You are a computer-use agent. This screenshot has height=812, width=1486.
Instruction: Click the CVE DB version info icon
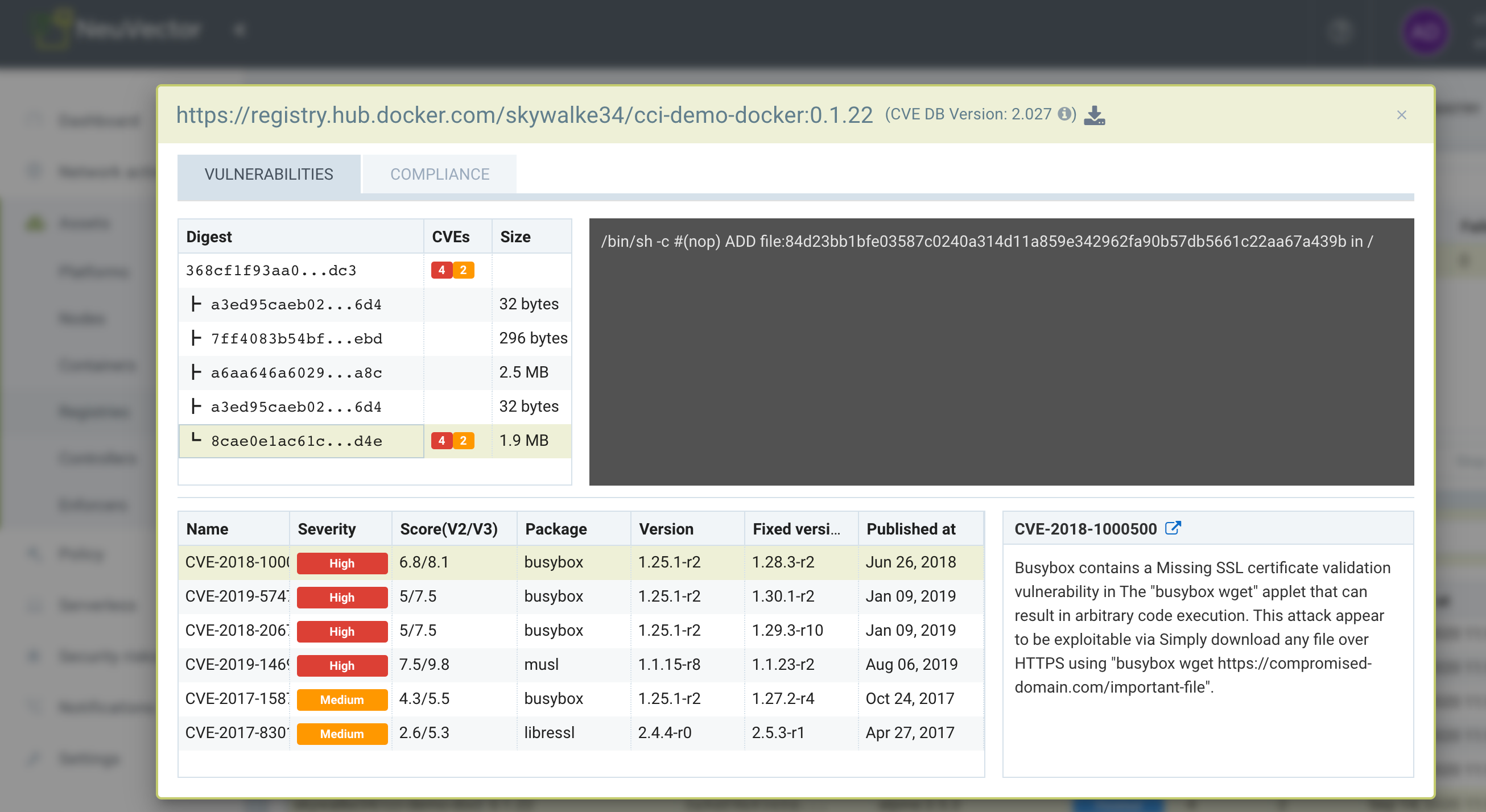point(1064,114)
